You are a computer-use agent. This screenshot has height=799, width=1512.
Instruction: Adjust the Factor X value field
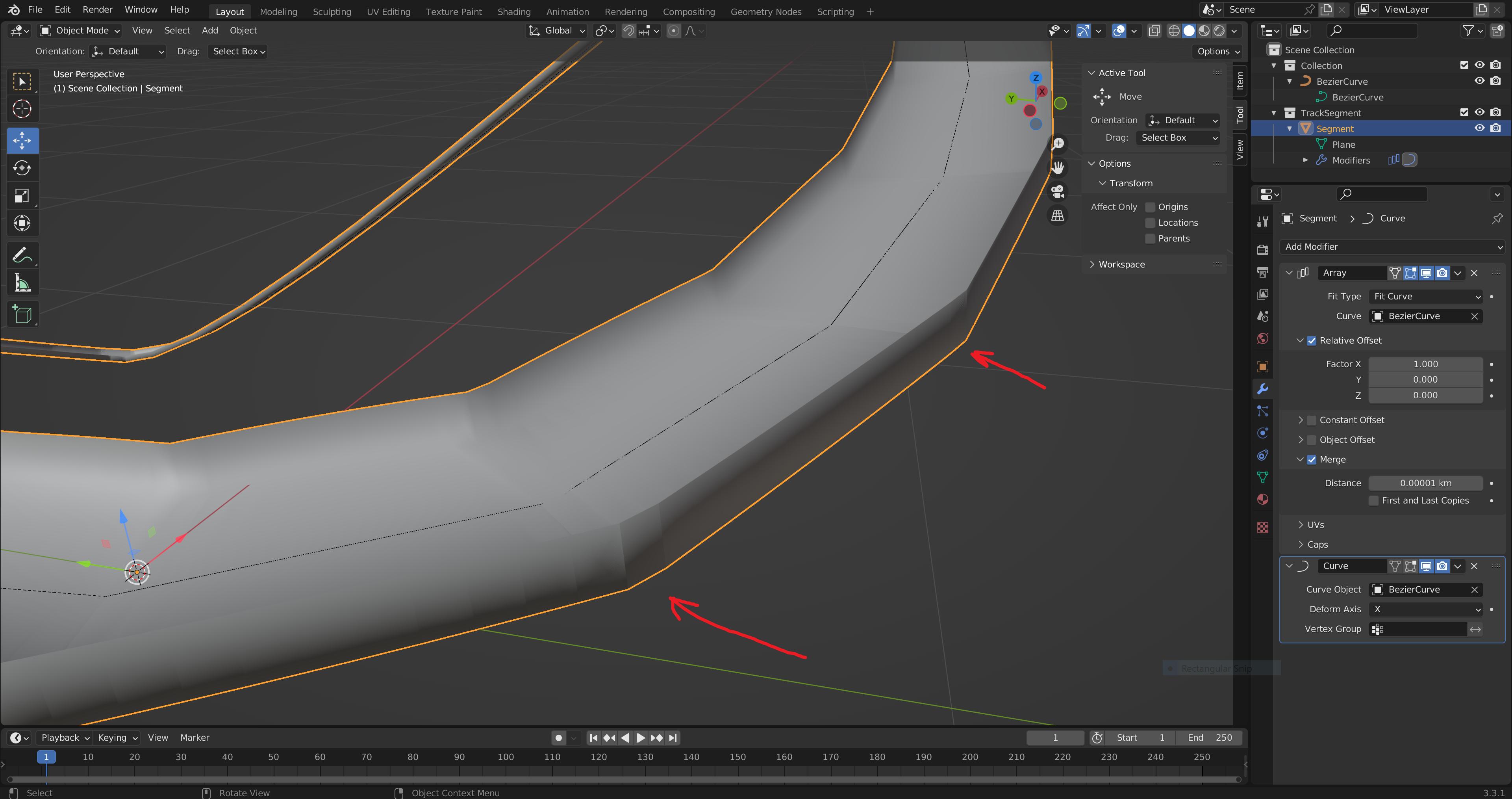(x=1426, y=364)
